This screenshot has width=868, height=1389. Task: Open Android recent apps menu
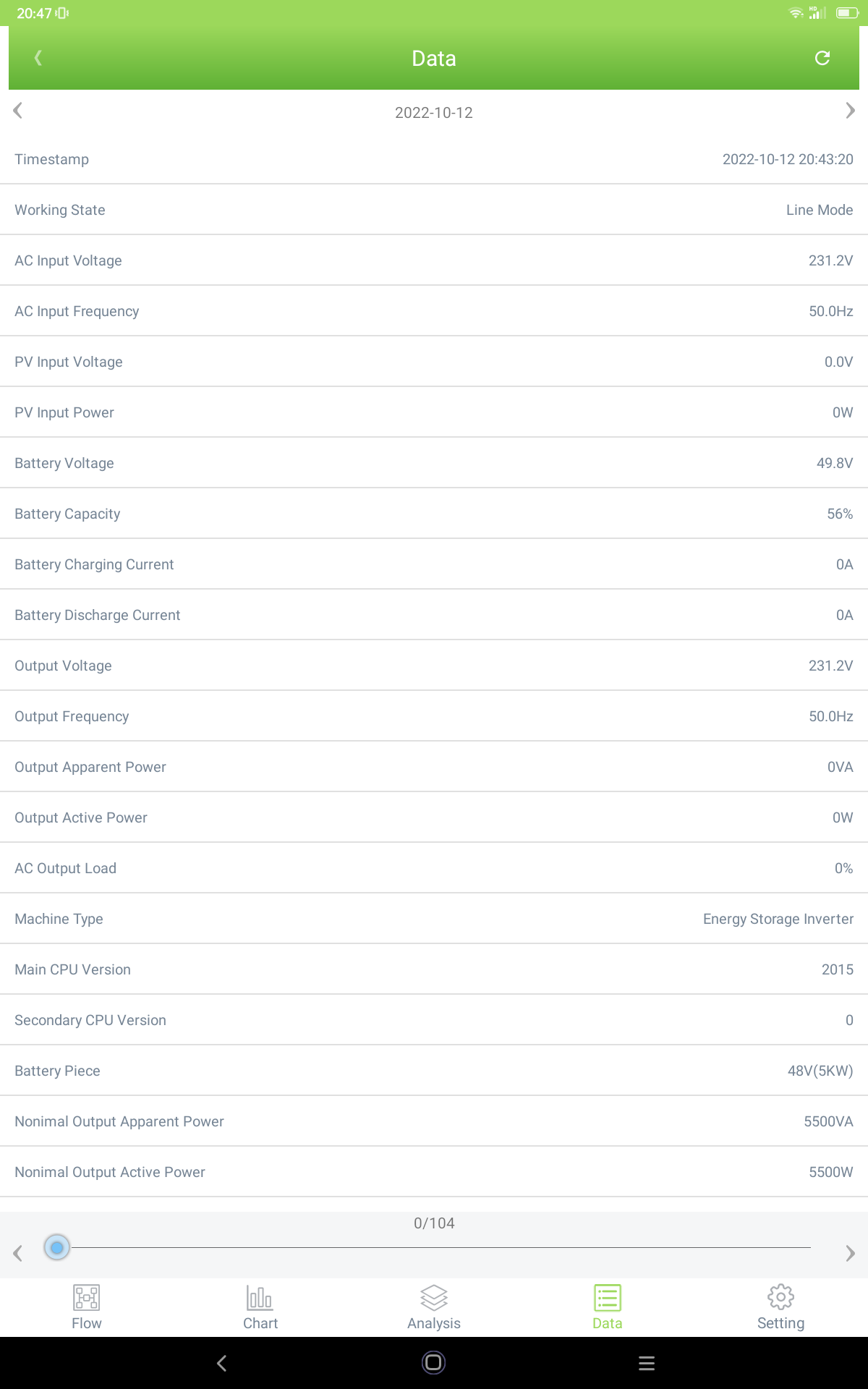[x=647, y=1363]
